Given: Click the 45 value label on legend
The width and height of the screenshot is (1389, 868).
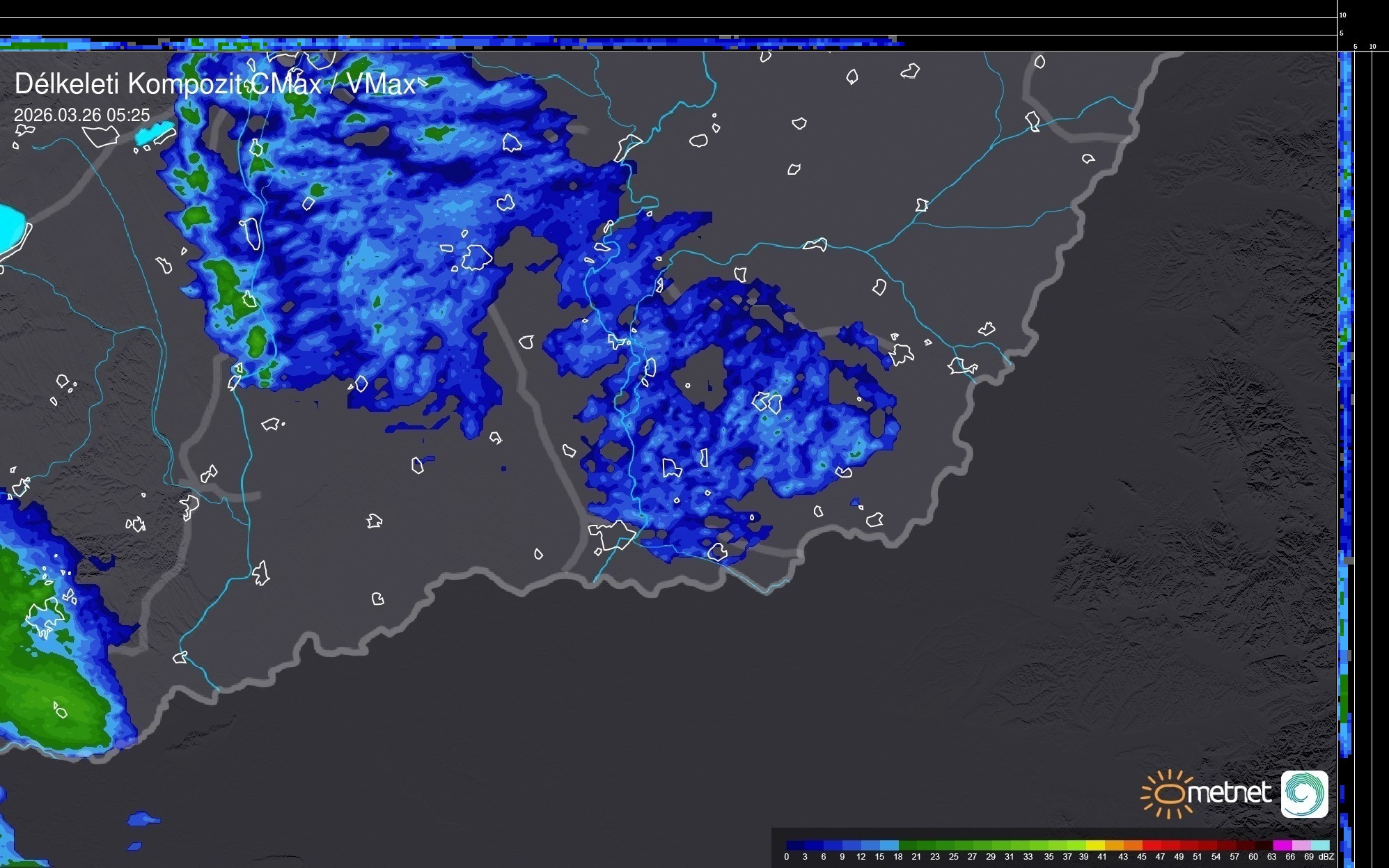Looking at the screenshot, I should tap(1141, 857).
